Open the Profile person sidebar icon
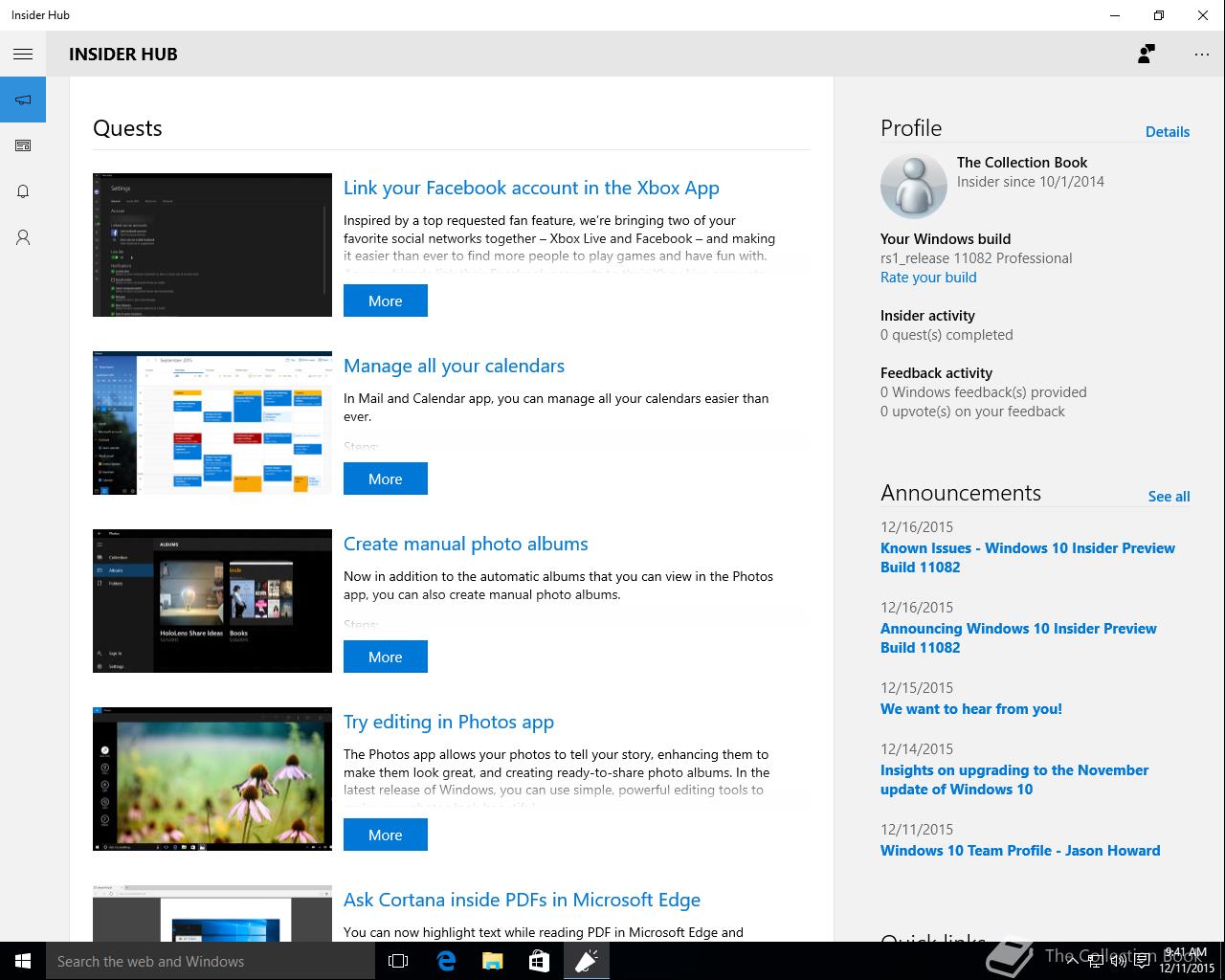 point(23,237)
